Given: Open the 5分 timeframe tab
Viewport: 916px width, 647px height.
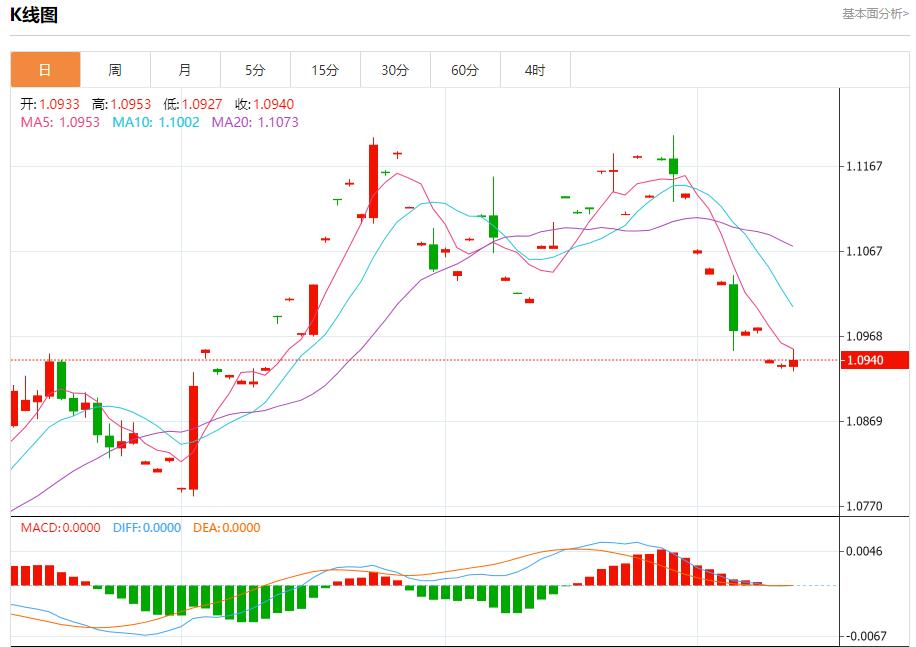Looking at the screenshot, I should [x=255, y=70].
